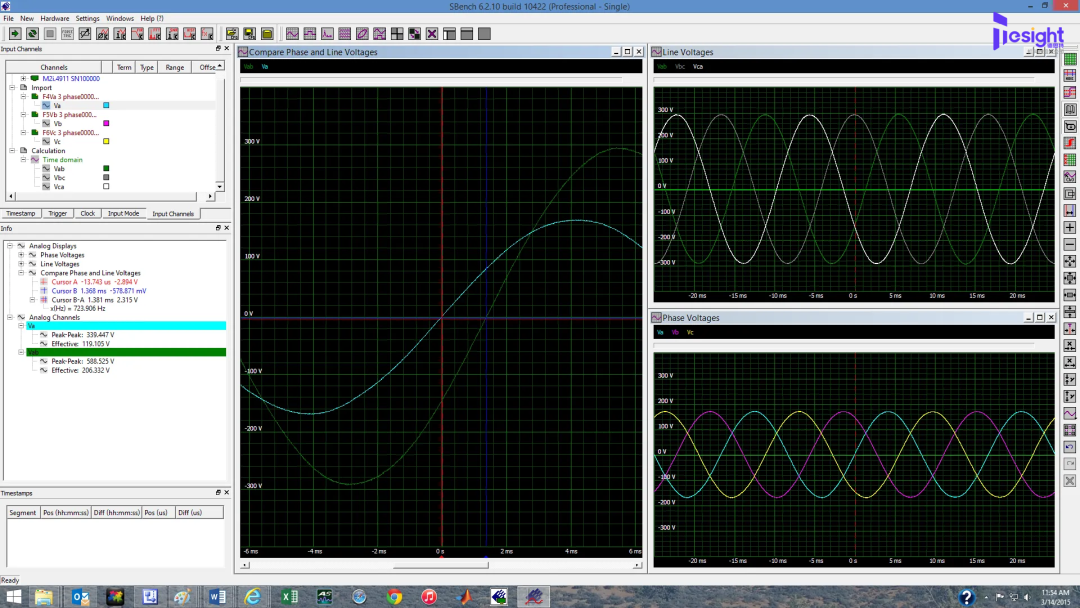Screen dimensions: 1080x608
Task: Click the new digital display square-wave icon
Action: coord(310,34)
